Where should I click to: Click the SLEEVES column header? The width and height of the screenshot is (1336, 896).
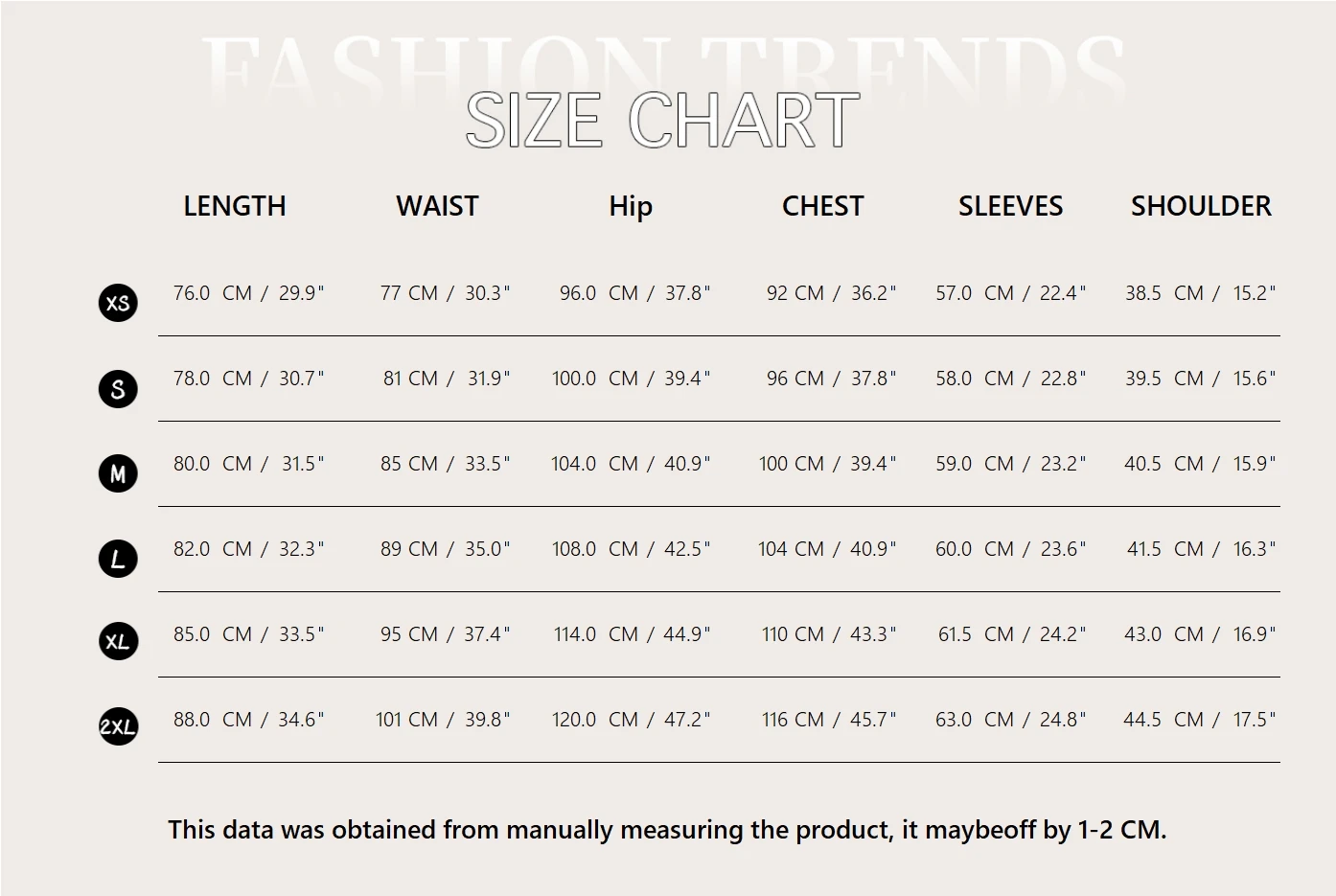point(1010,206)
